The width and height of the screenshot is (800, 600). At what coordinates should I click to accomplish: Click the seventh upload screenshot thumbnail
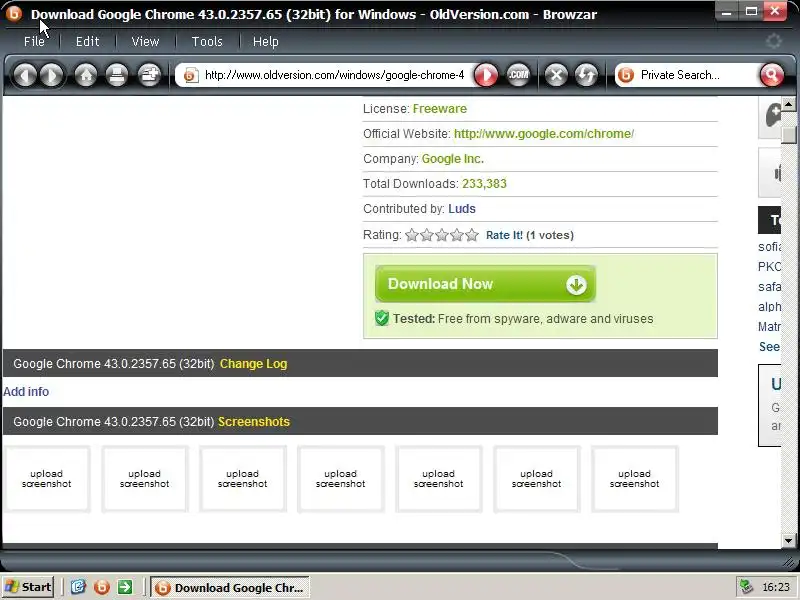[x=634, y=479]
